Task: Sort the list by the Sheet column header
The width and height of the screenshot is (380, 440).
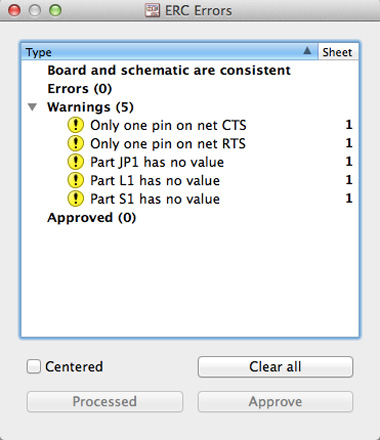Action: 338,52
